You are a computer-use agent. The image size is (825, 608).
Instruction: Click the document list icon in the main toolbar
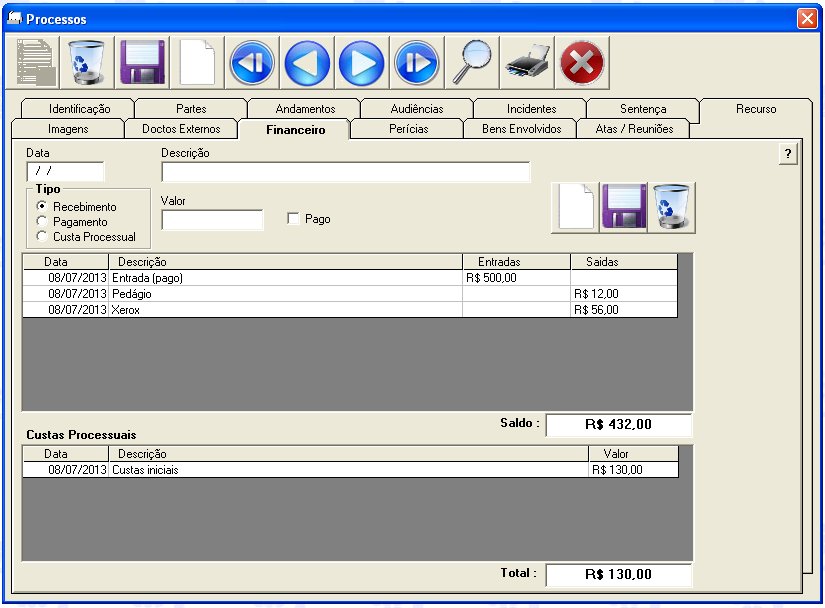point(33,63)
